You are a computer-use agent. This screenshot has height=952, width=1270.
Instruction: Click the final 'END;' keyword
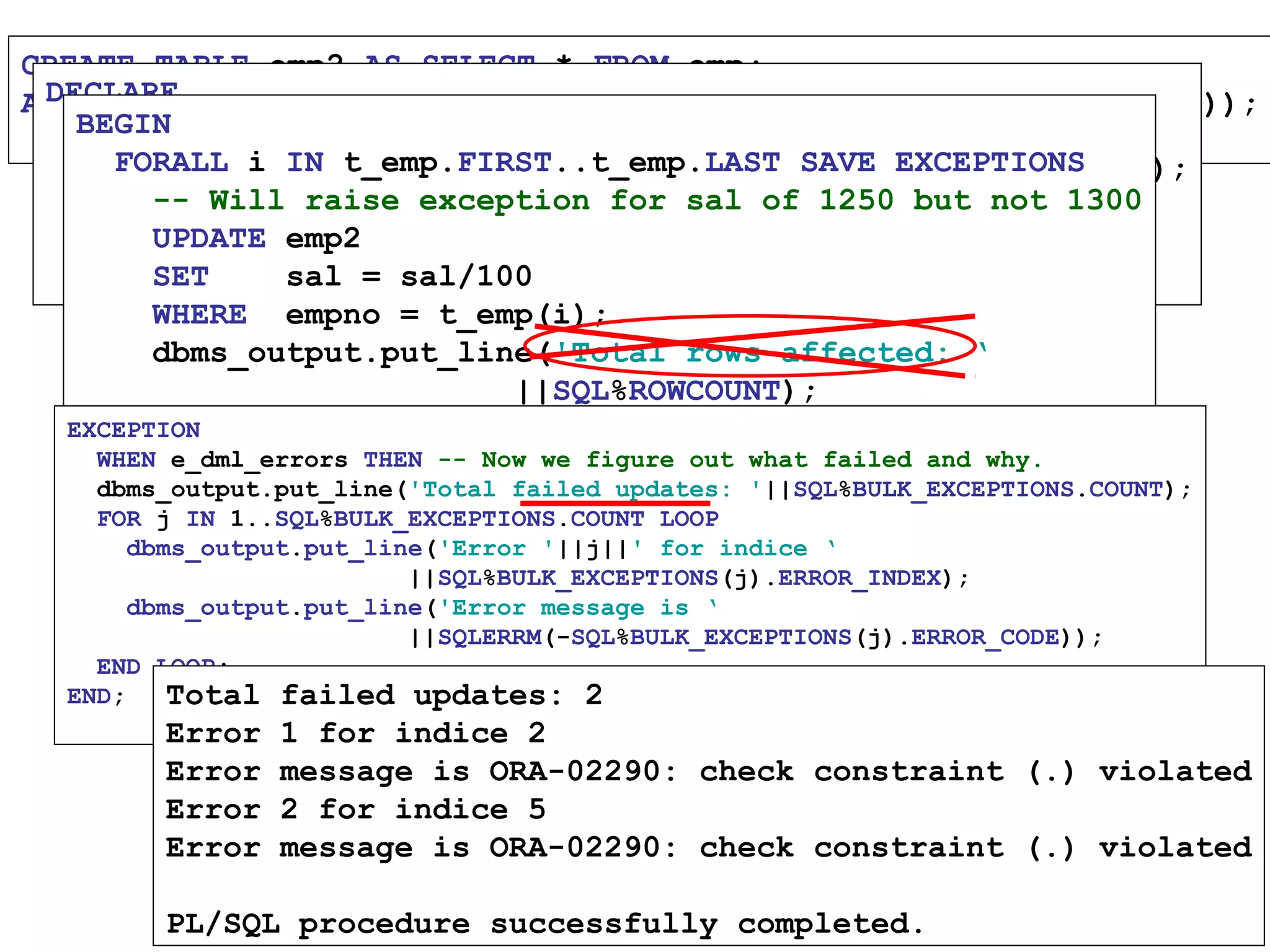tap(95, 697)
